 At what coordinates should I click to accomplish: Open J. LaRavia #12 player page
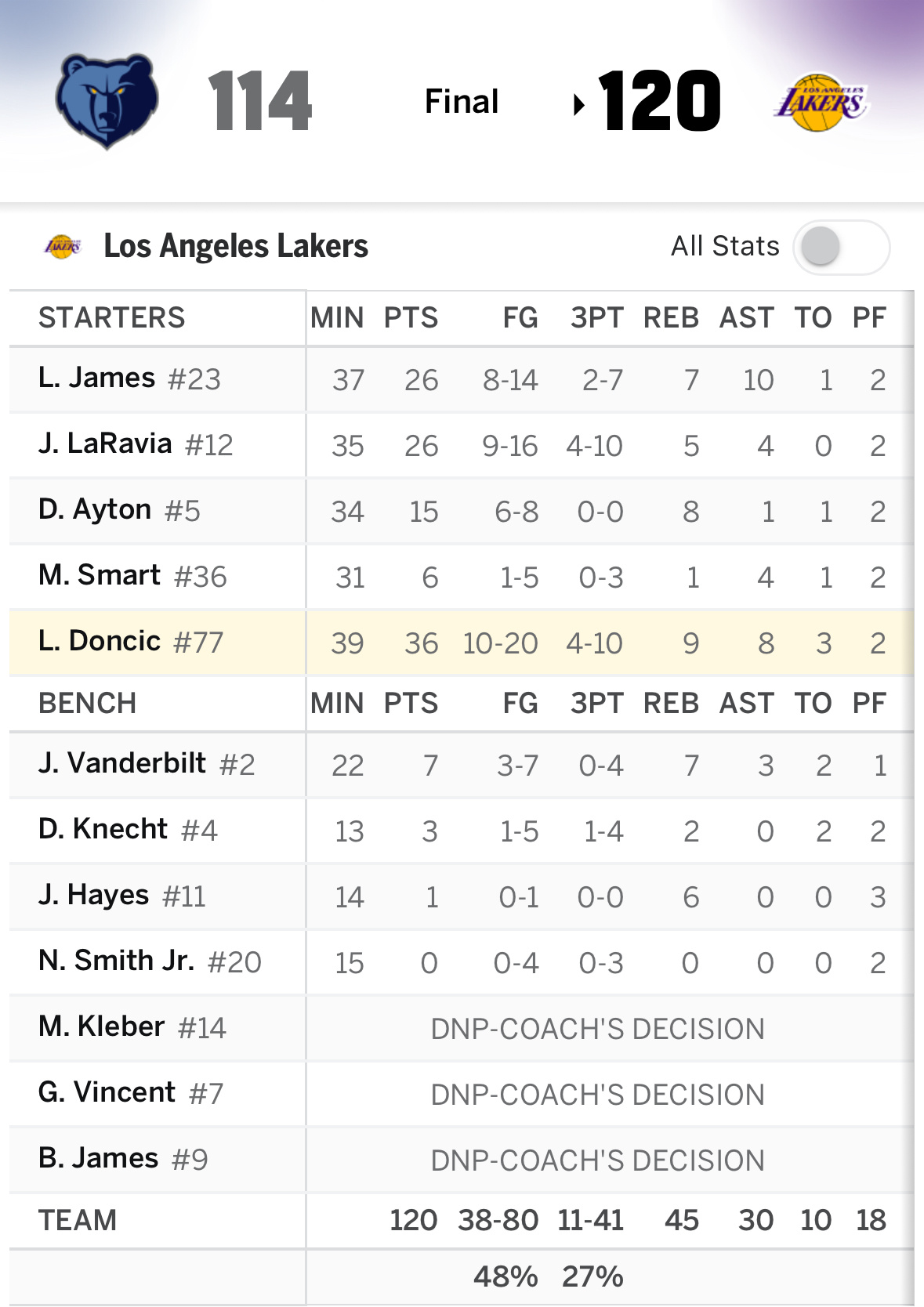click(x=136, y=445)
